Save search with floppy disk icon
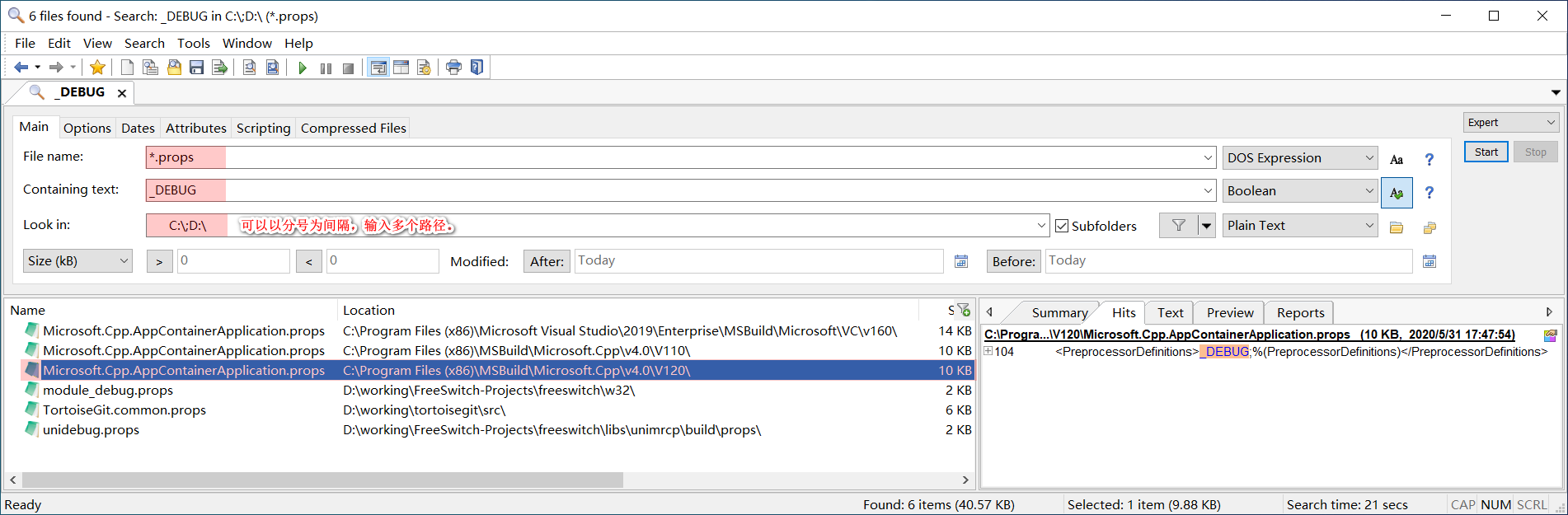Screen dimensions: 1568x515 [196, 68]
